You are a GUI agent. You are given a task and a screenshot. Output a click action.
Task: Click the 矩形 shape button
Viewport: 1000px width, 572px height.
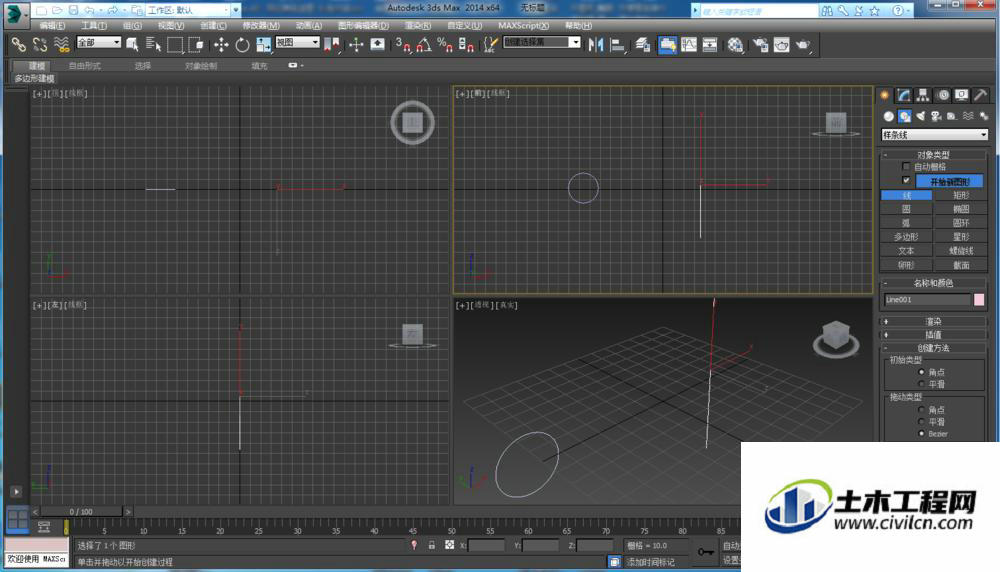pyautogui.click(x=961, y=195)
